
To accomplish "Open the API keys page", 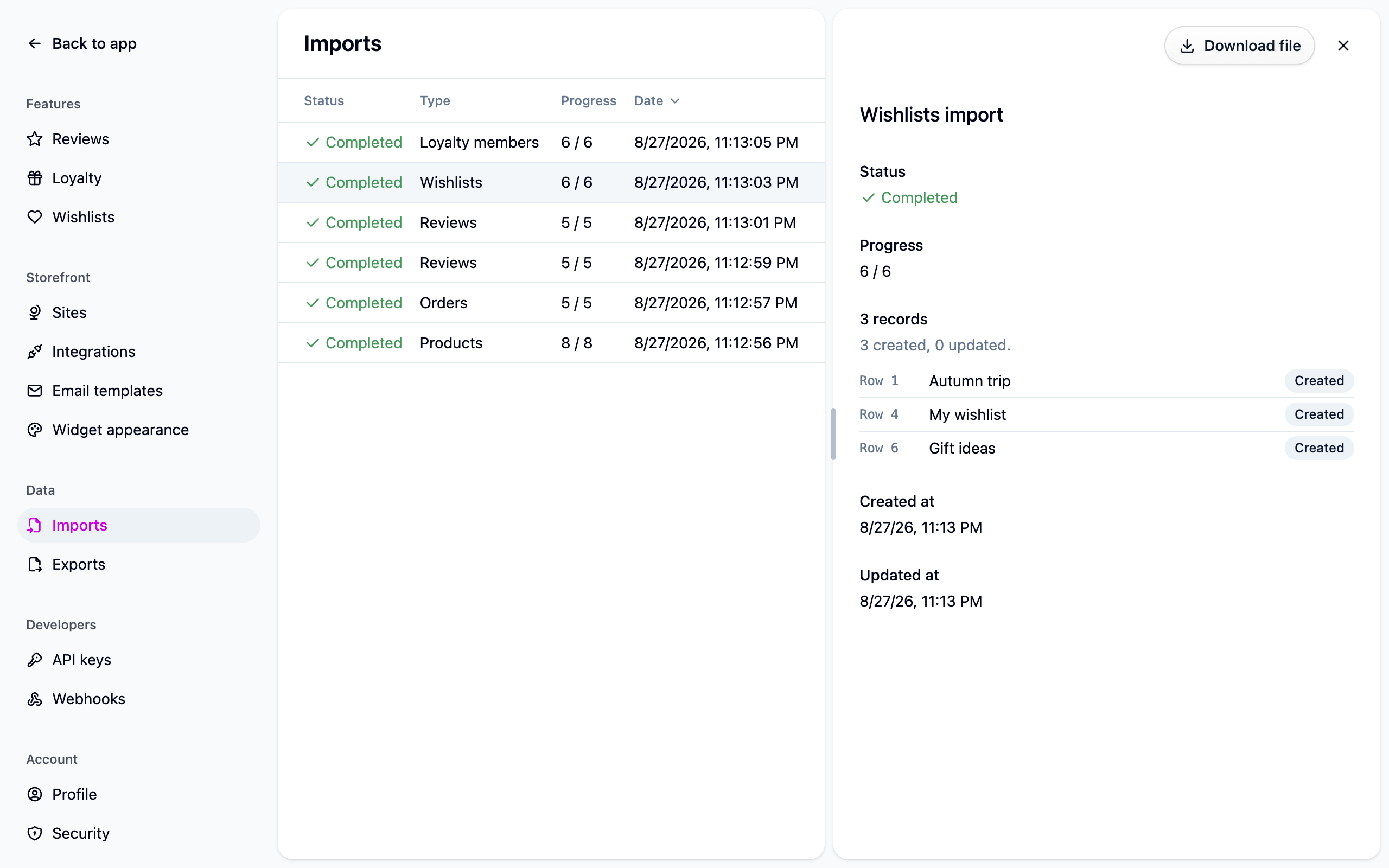I will 139,660.
